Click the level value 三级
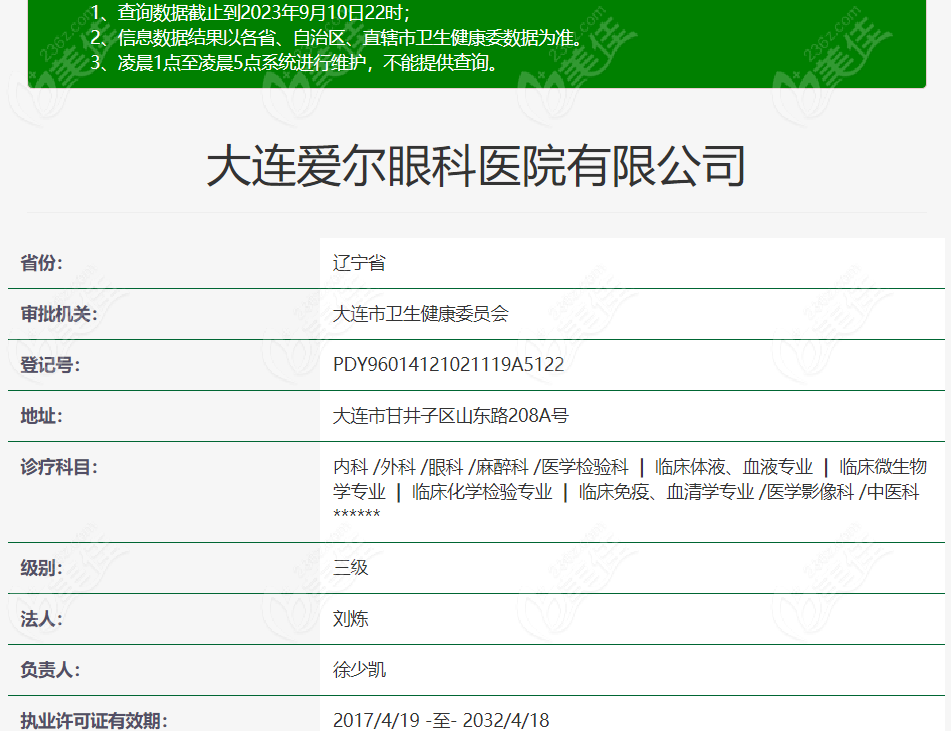 [x=351, y=568]
